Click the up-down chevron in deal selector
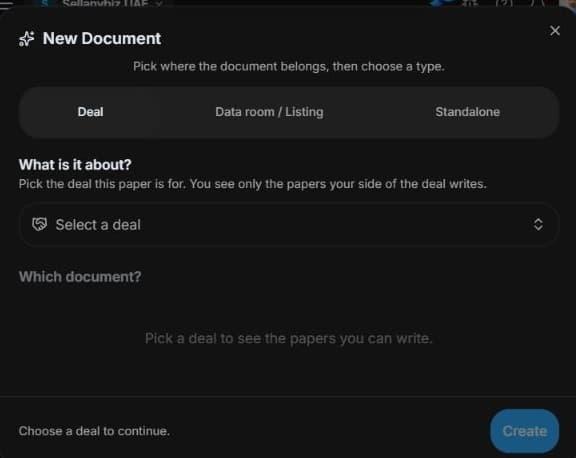Screen dimensions: 576x458 (x=538, y=224)
